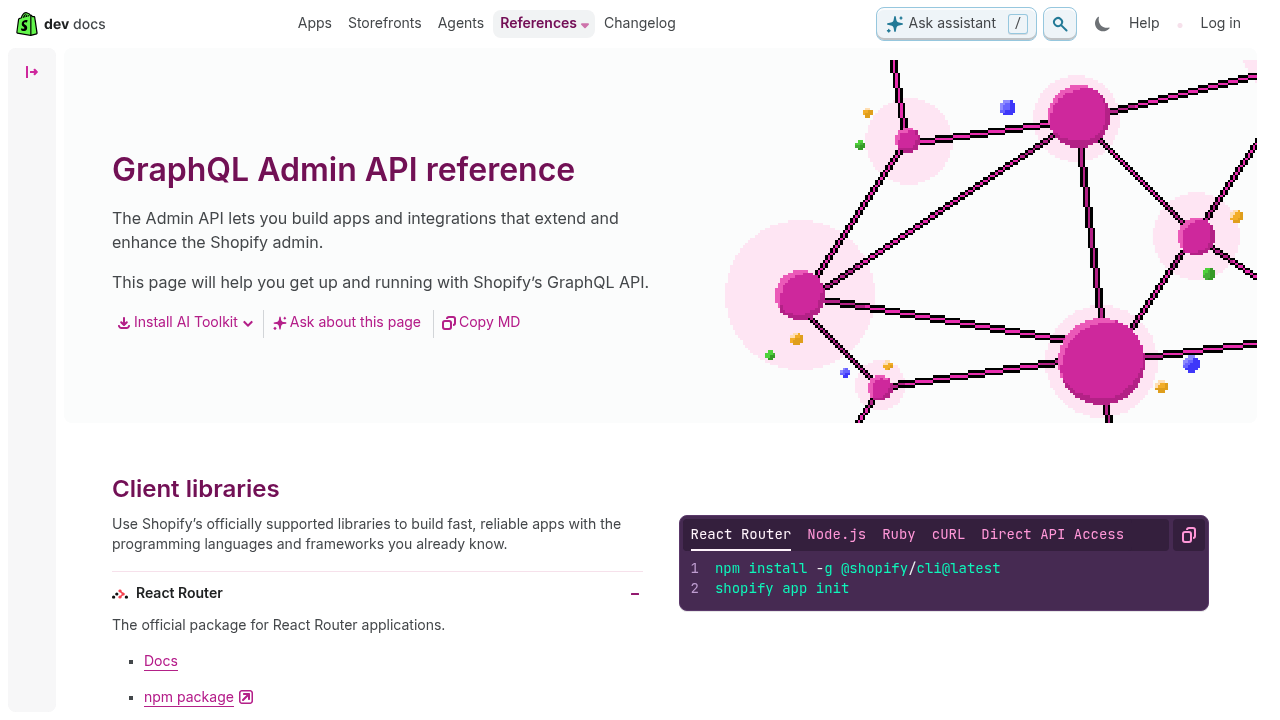Viewport: 1280px width, 720px height.
Task: Switch to the Node.js code tab
Action: click(x=837, y=535)
